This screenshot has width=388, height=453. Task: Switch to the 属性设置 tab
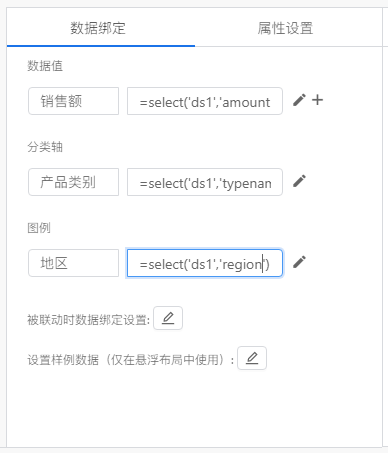[285, 28]
